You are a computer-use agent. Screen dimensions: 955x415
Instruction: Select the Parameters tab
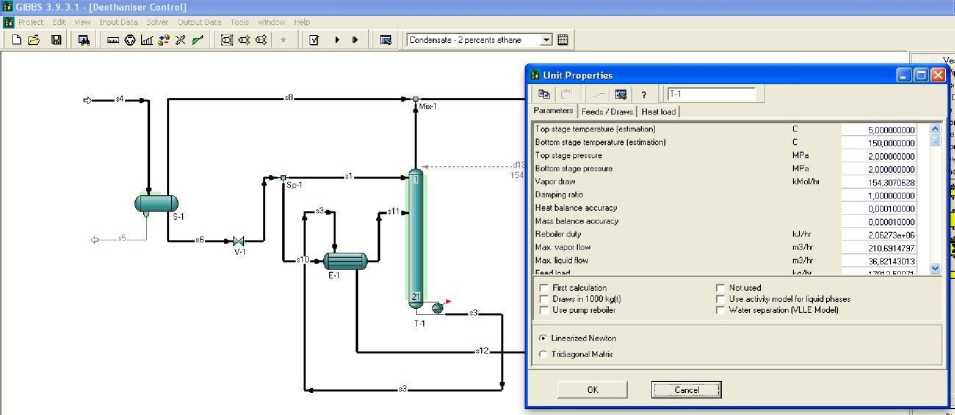click(x=553, y=111)
